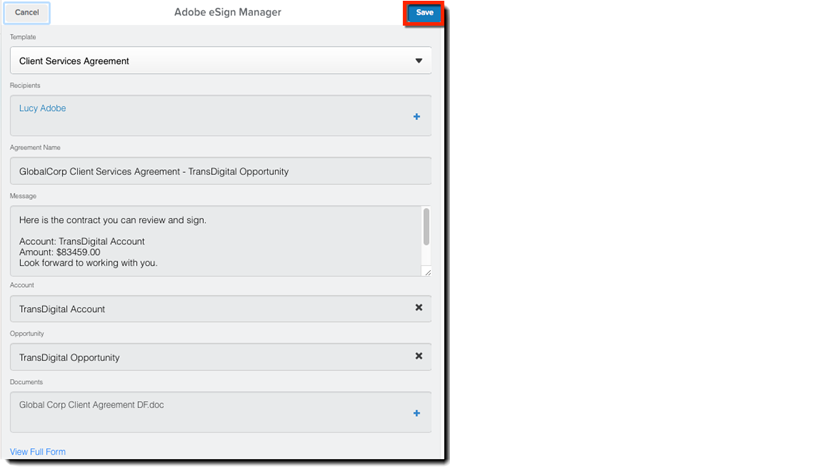The width and height of the screenshot is (823, 468).
Task: Open the View Full Form link
Action: click(38, 452)
